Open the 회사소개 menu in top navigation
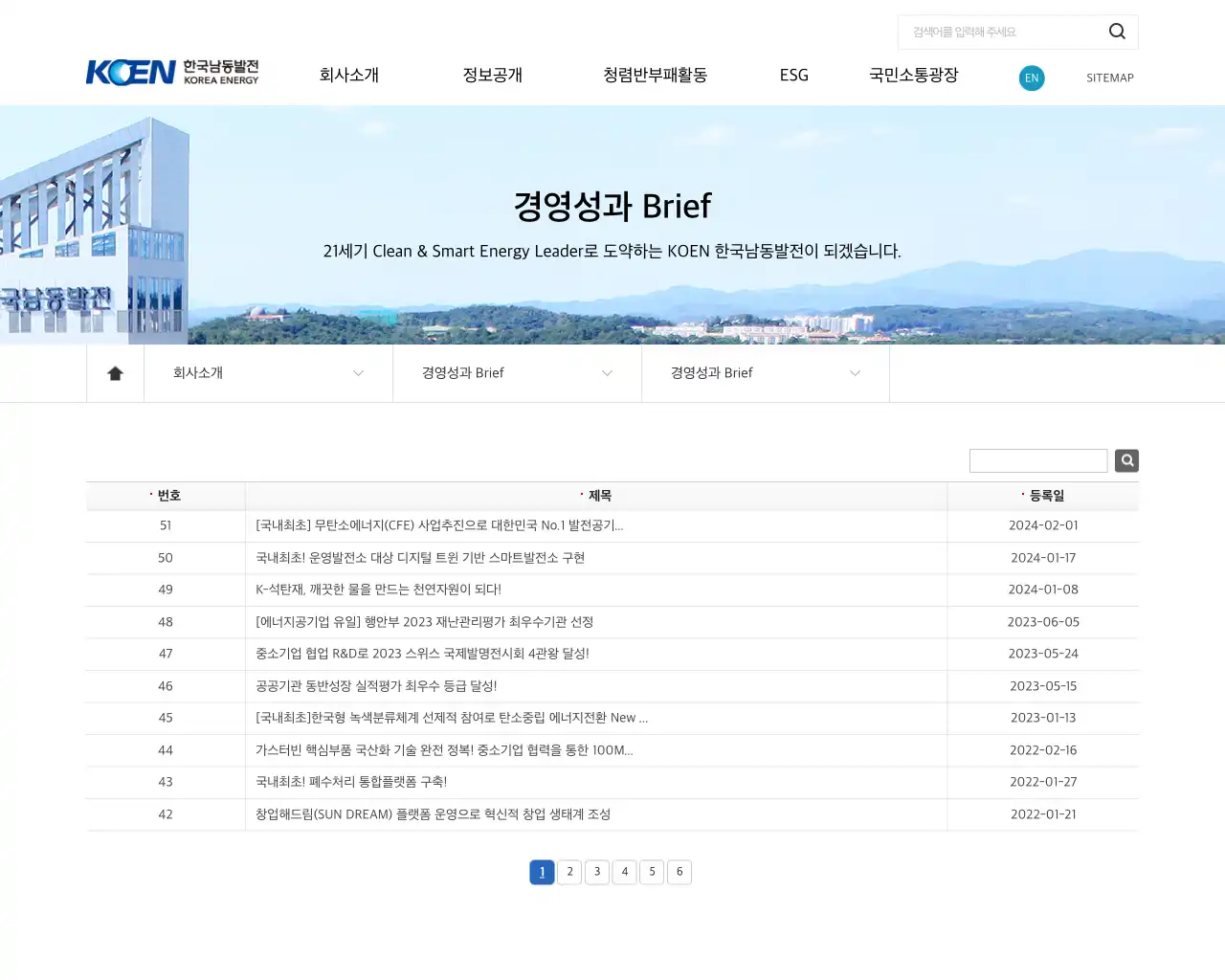1225x980 pixels. 348,75
